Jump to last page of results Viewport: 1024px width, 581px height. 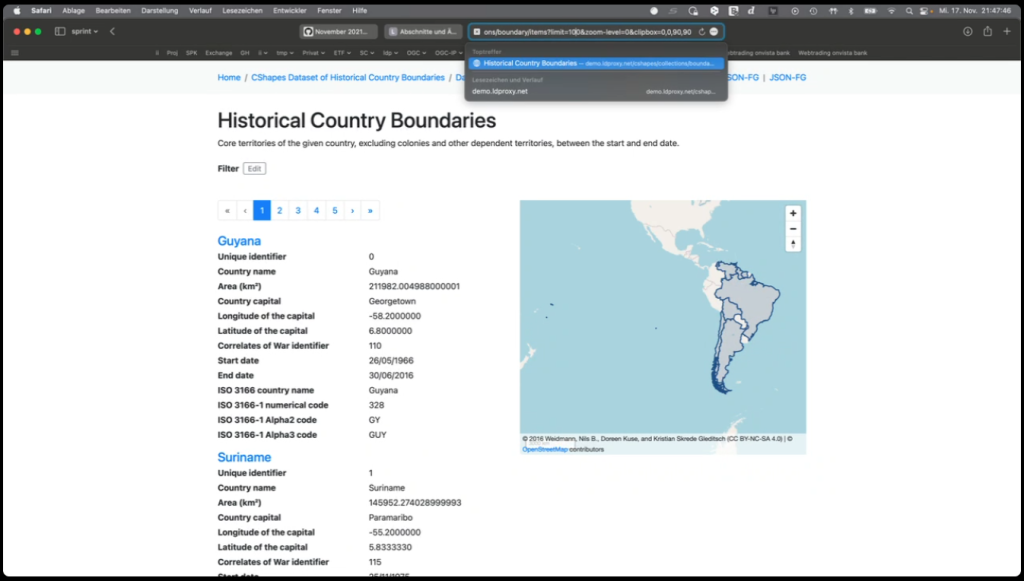(370, 210)
